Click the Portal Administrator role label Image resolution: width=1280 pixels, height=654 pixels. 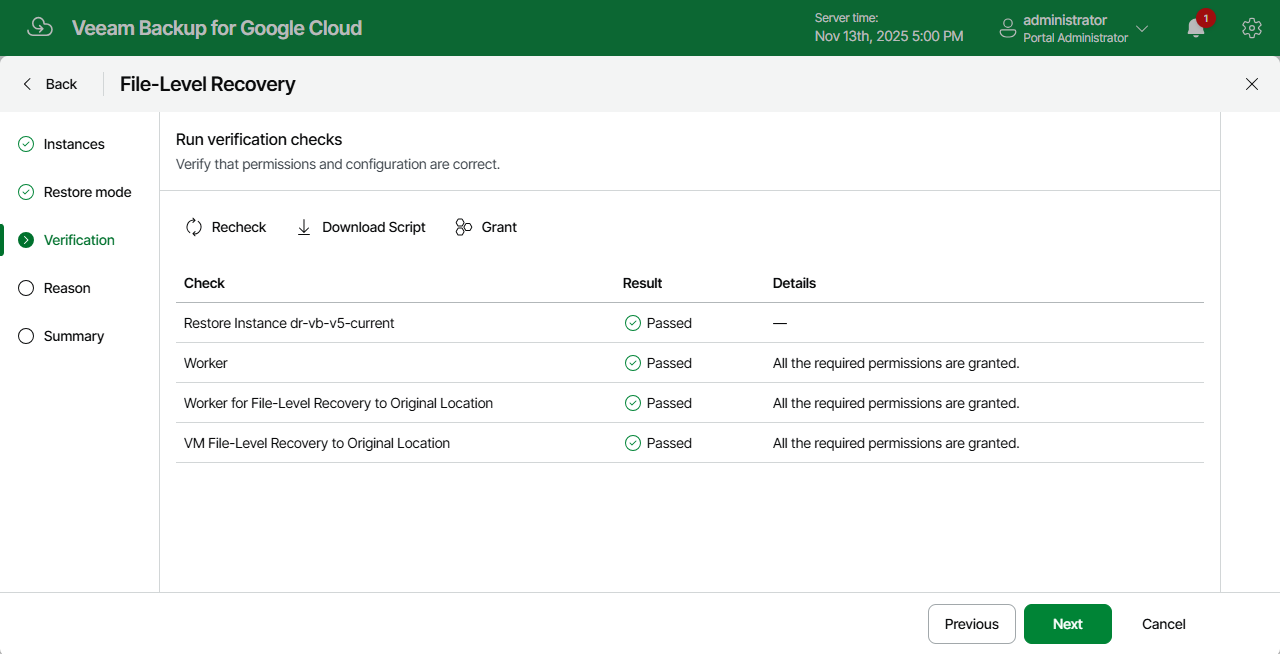(x=1075, y=38)
